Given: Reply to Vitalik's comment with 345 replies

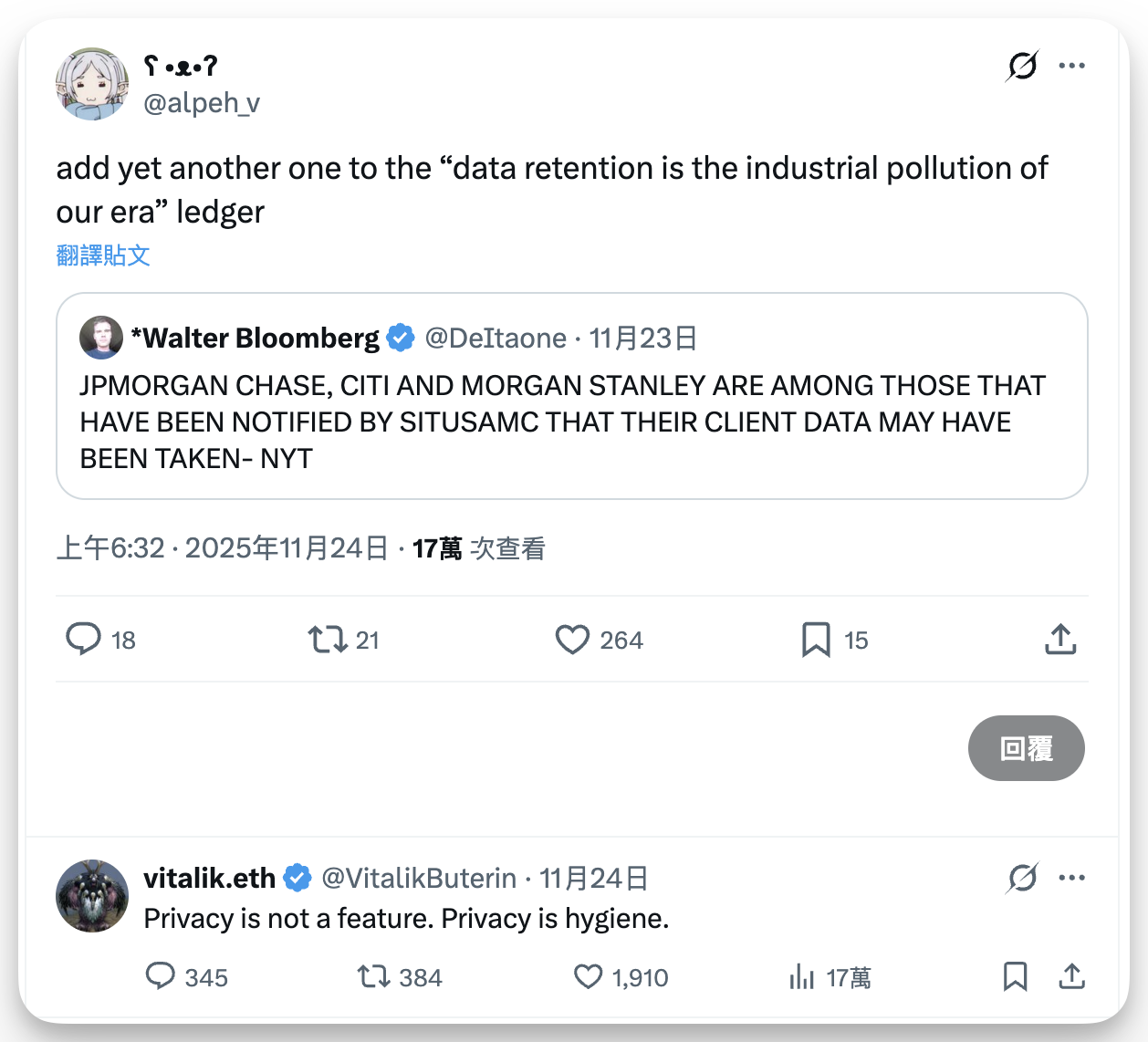Looking at the screenshot, I should pos(161,976).
